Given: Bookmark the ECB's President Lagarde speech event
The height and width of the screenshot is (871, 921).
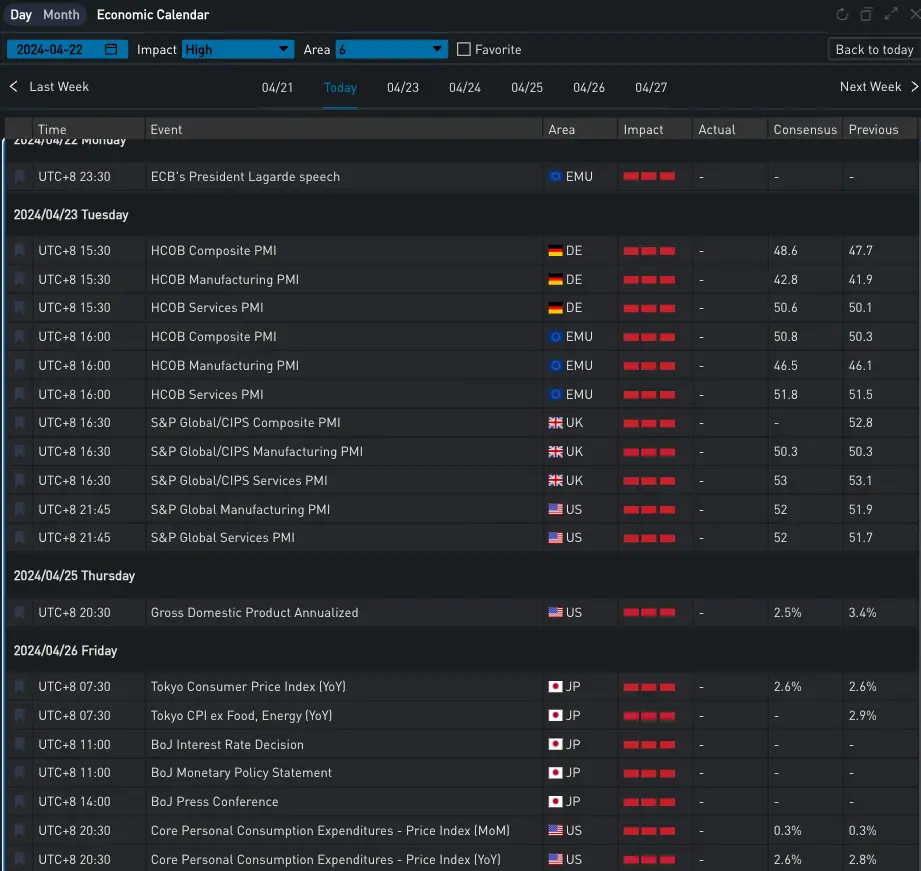Looking at the screenshot, I should click(x=20, y=177).
